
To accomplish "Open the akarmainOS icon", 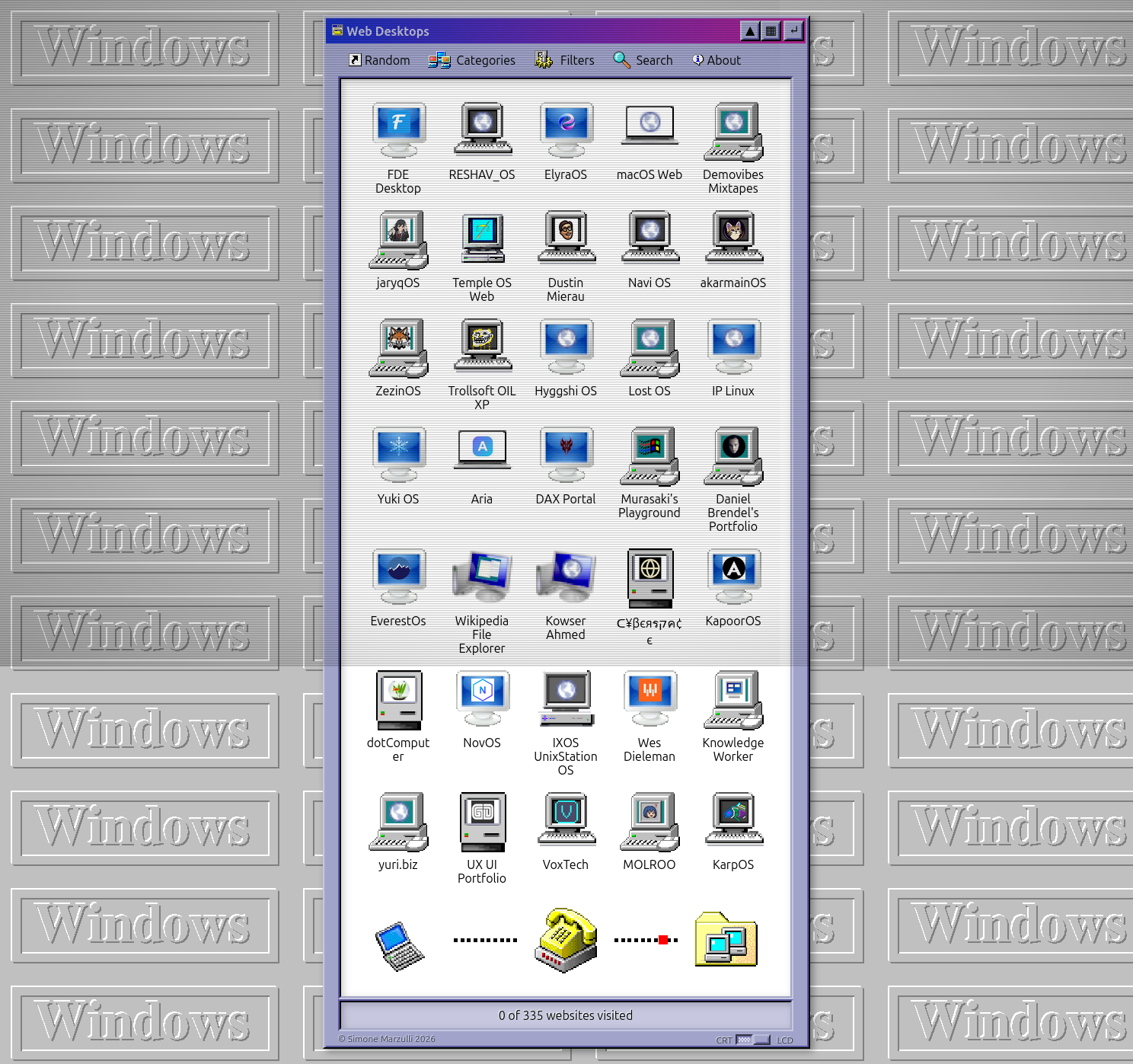I will pyautogui.click(x=733, y=239).
